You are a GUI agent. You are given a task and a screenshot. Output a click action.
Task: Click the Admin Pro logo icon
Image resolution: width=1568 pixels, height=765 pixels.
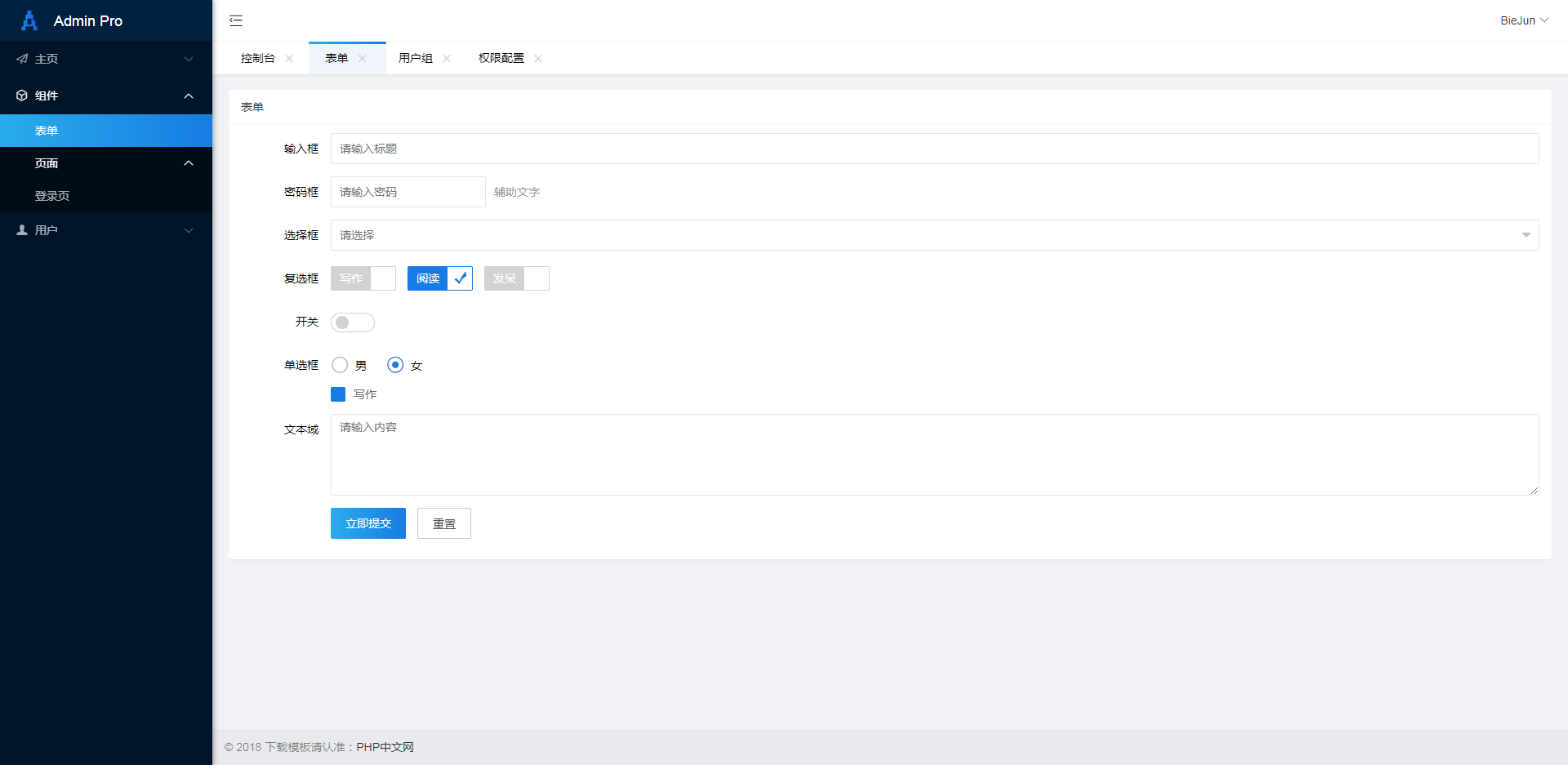[x=29, y=20]
